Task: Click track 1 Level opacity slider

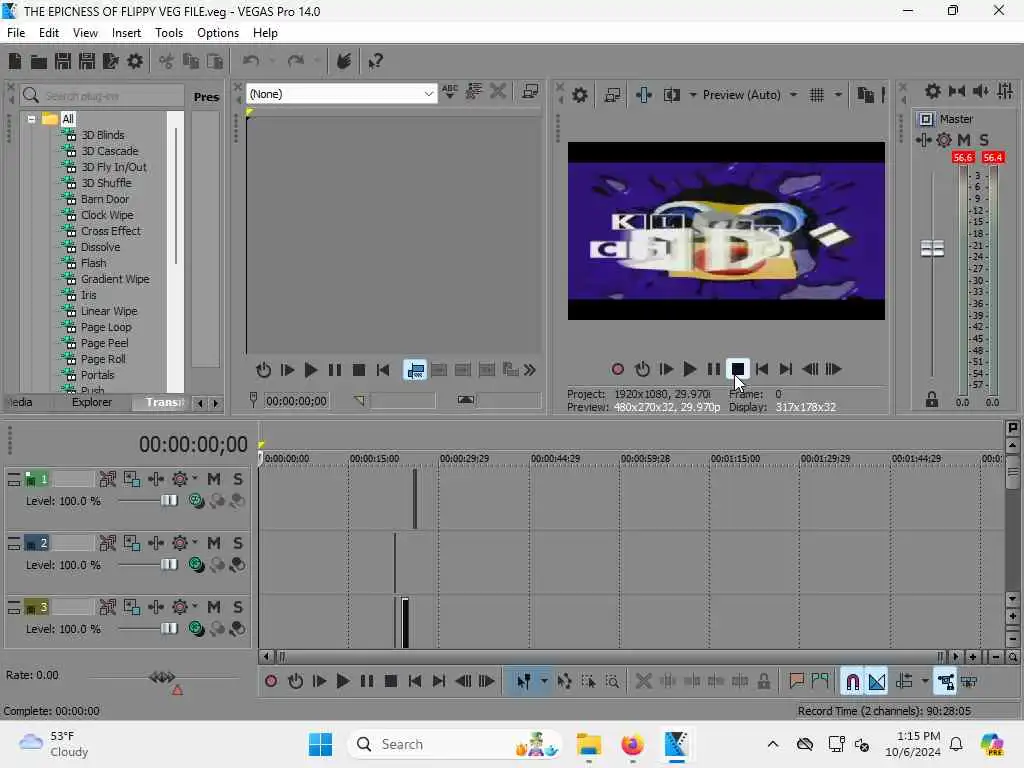Action: 168,501
